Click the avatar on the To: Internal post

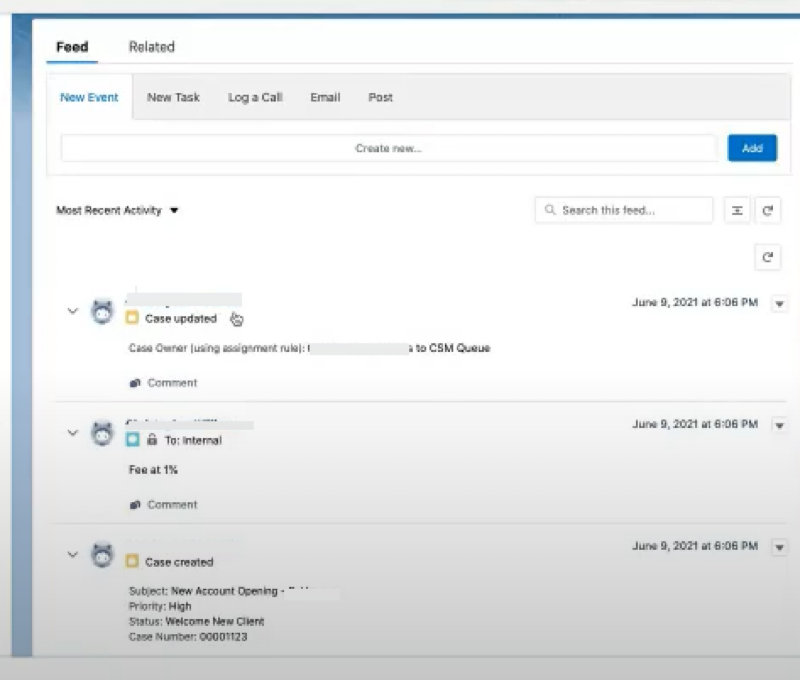click(x=102, y=434)
